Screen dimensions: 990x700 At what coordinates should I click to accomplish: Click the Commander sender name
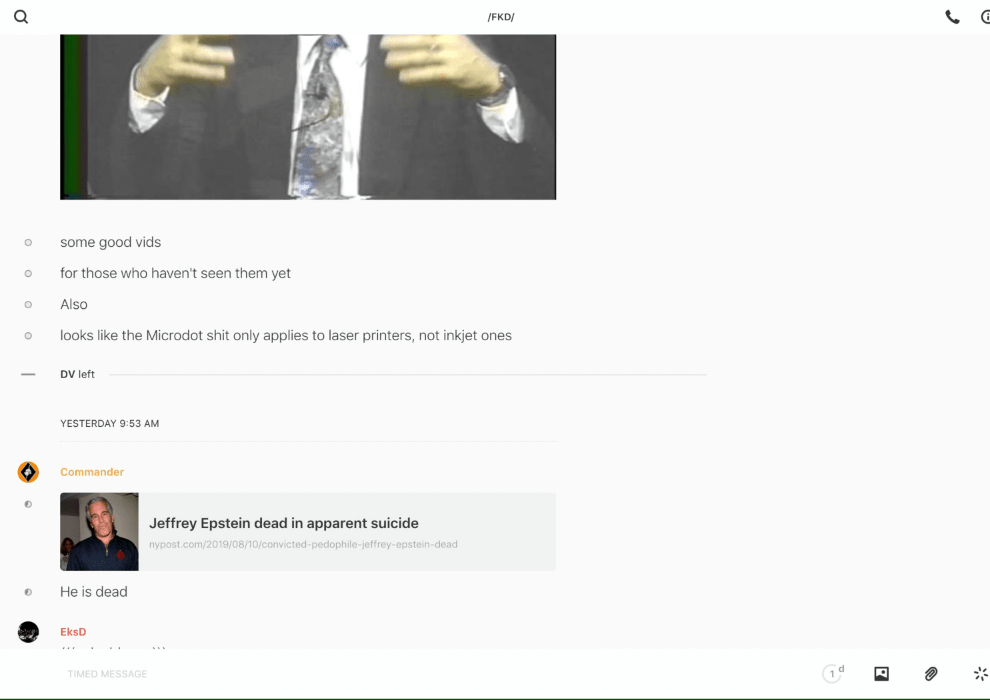[x=92, y=472]
